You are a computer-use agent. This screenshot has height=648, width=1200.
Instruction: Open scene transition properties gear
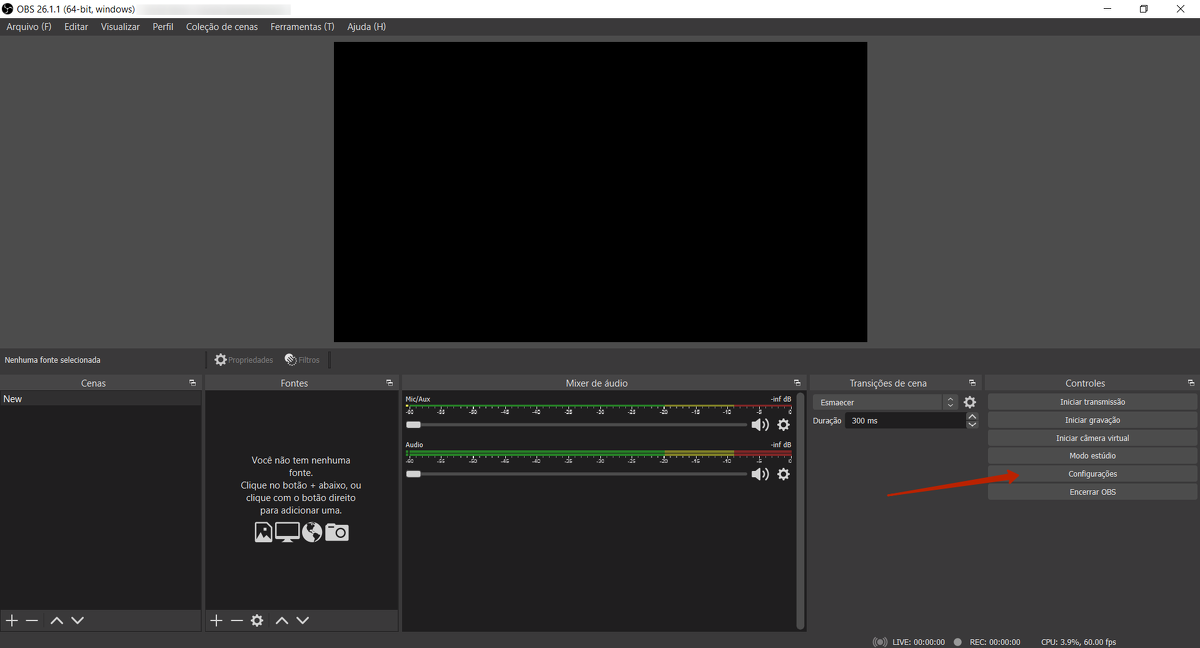(969, 403)
